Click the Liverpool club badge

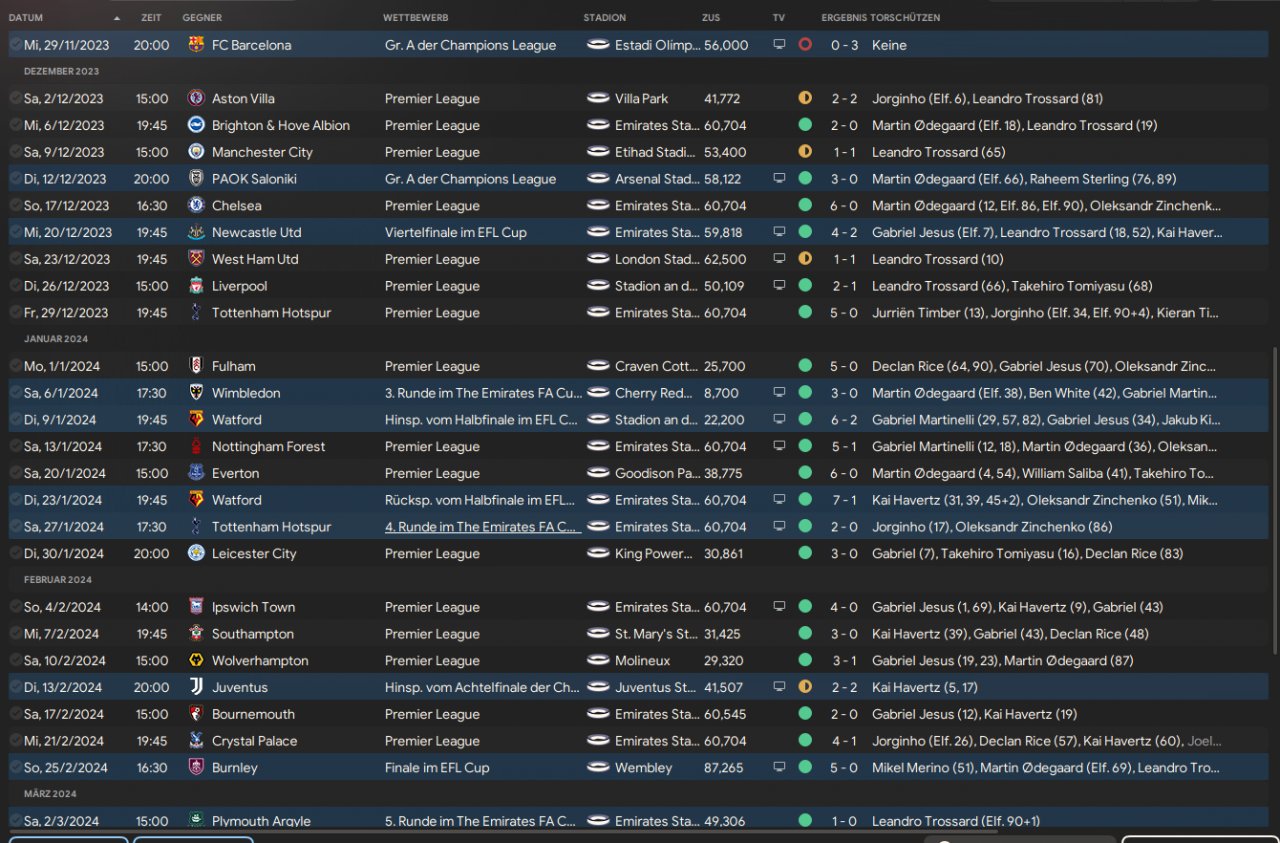[196, 286]
